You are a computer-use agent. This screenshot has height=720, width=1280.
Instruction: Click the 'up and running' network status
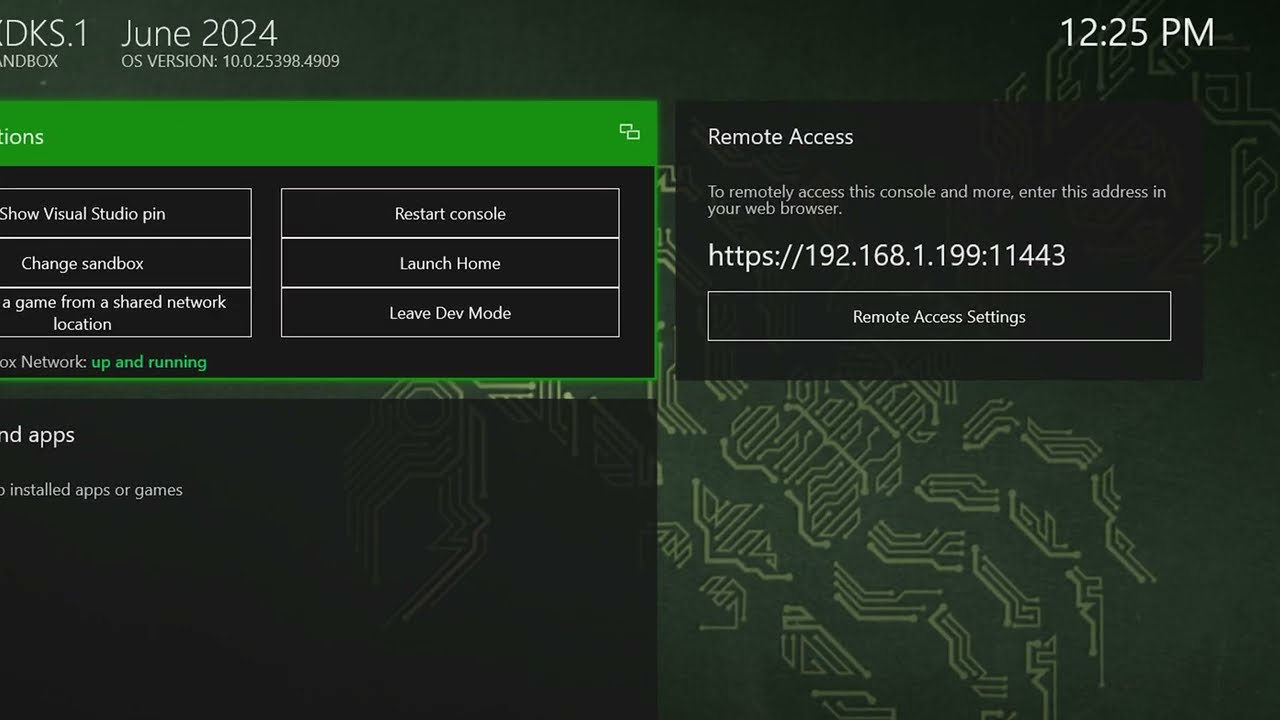(149, 362)
